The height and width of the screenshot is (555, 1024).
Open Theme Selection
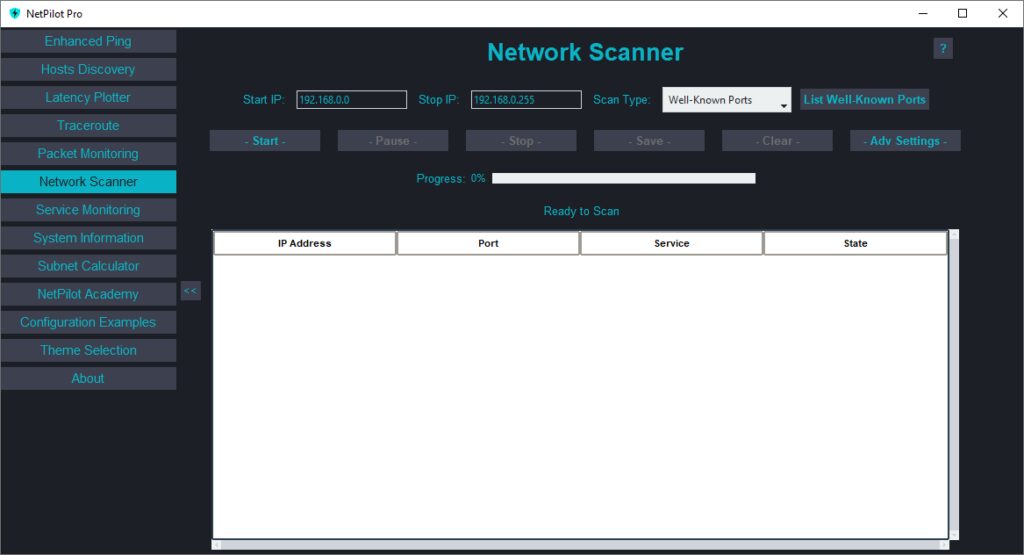point(88,350)
